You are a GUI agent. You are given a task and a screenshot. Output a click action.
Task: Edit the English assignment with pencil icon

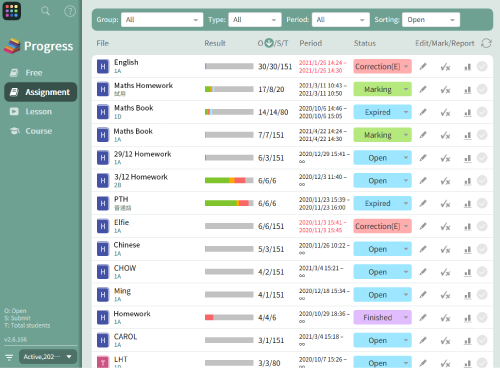[423, 66]
